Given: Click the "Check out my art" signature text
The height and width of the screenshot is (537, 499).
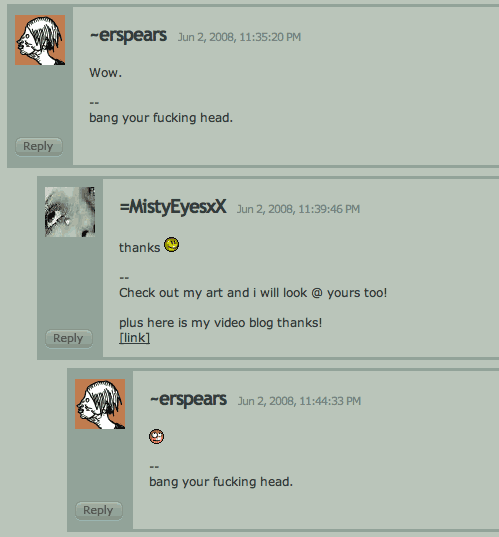Looking at the screenshot, I should pyautogui.click(x=253, y=293).
